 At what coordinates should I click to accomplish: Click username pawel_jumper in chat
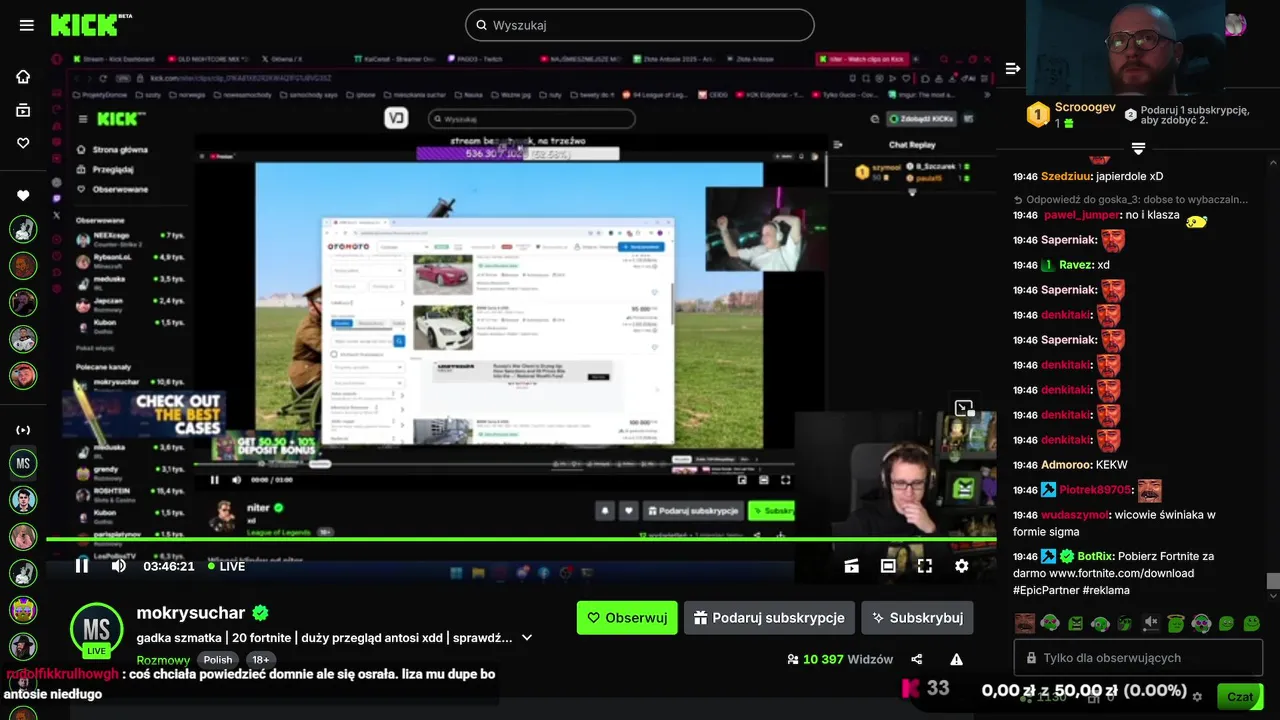pos(1082,215)
